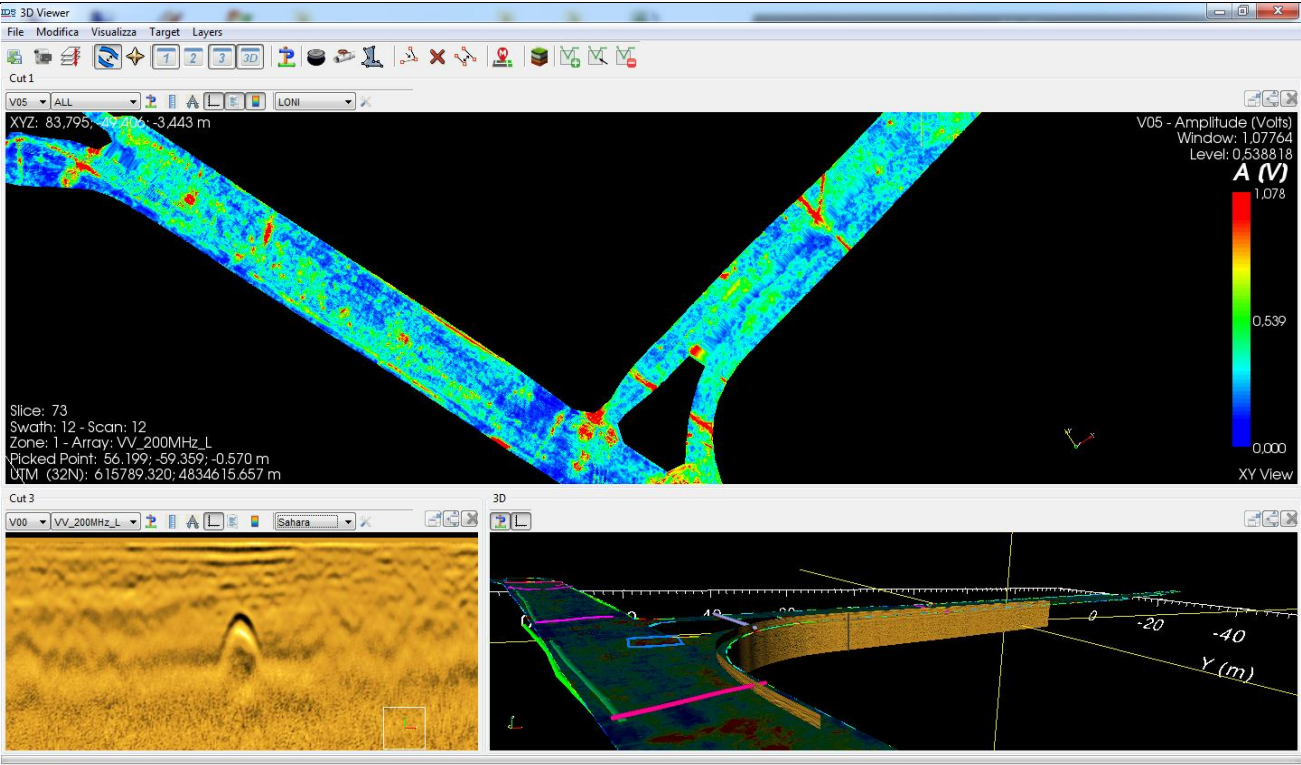Toggle the axes button in Cut 3 toolbar

(214, 522)
